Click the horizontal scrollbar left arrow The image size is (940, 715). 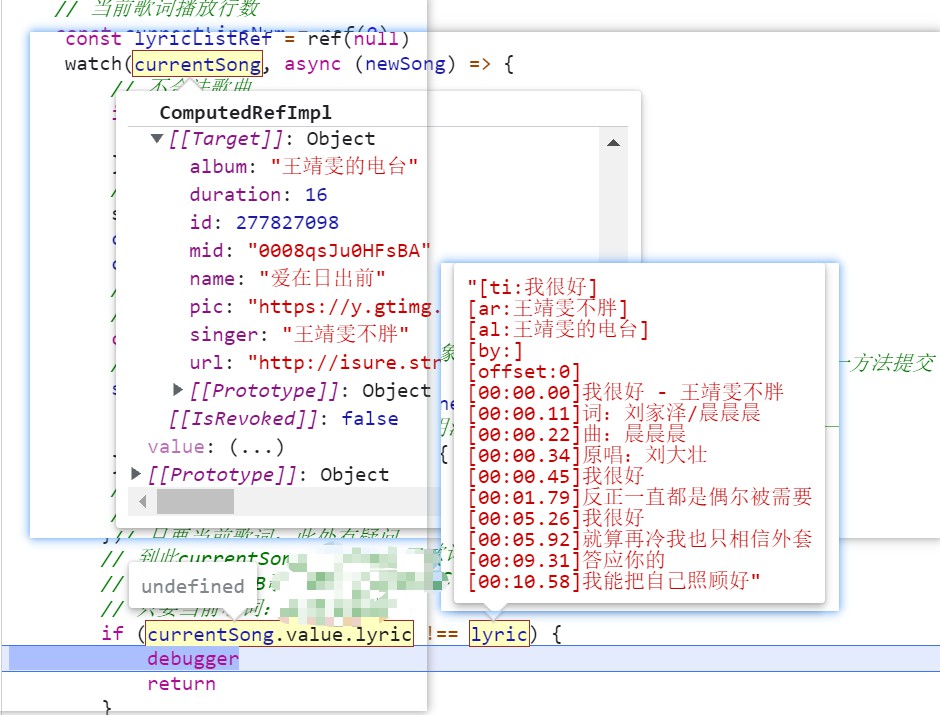click(x=143, y=501)
